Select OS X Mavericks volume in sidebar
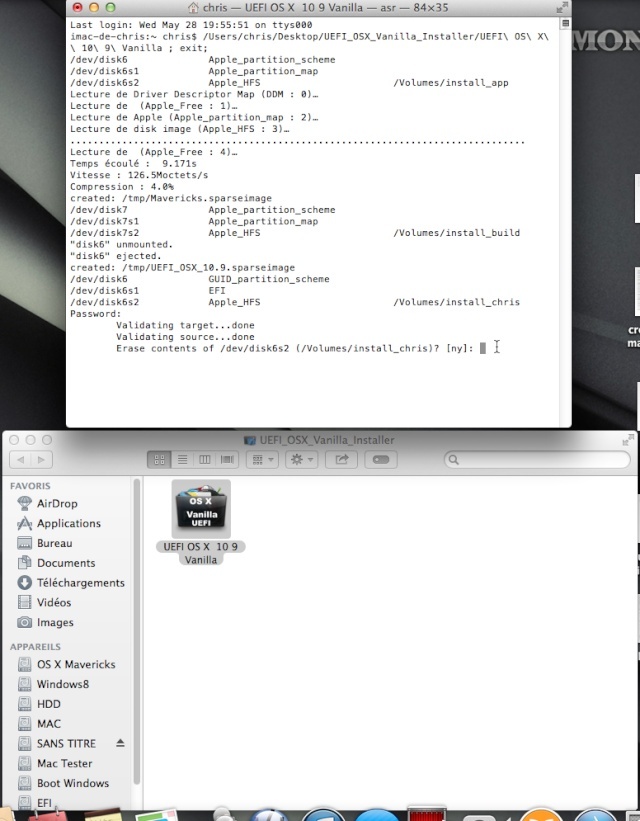The width and height of the screenshot is (640, 821). click(76, 664)
